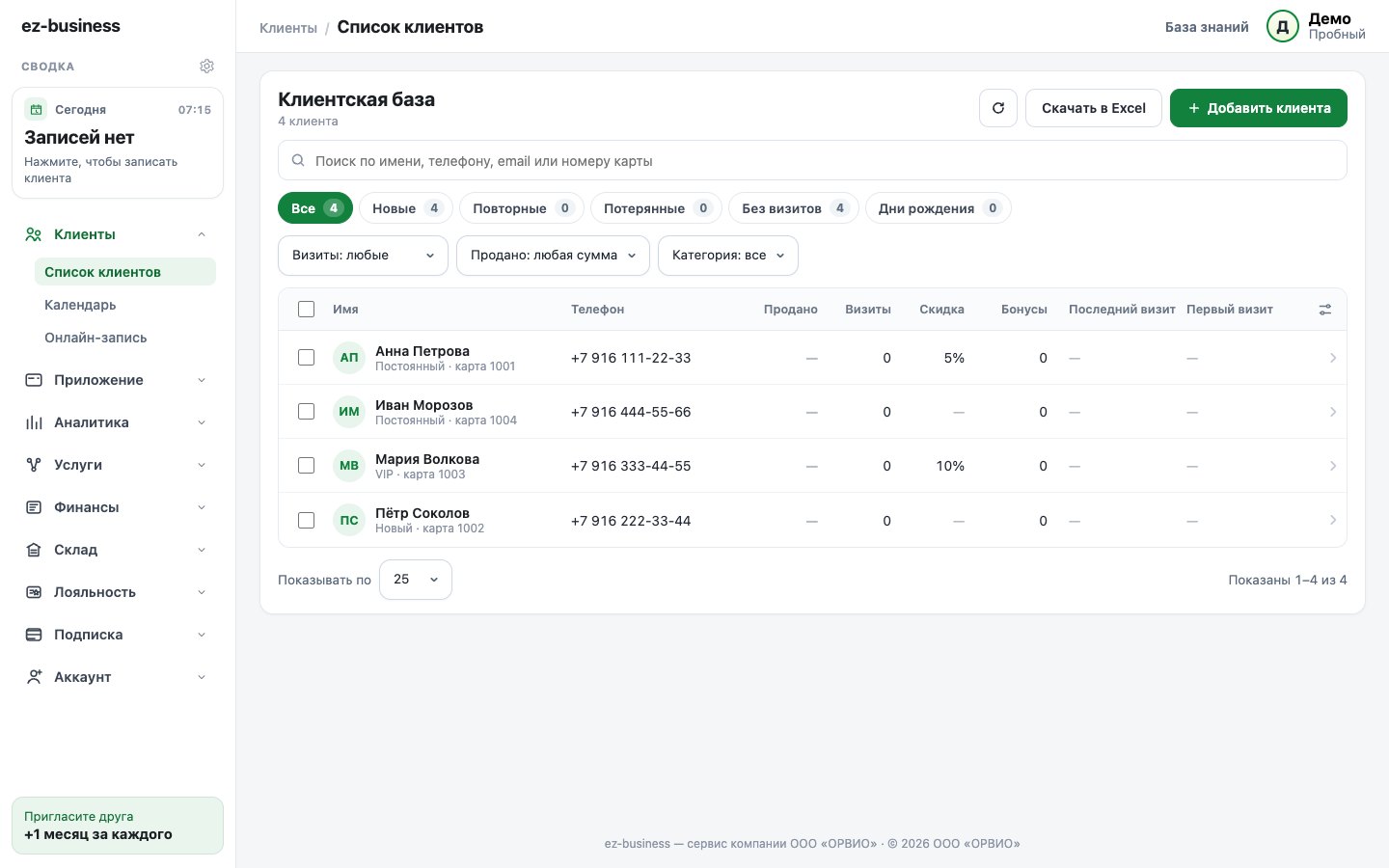Screen dimensions: 1389x868
Task: Open Календарь in the sidebar
Action: pyautogui.click(x=80, y=305)
